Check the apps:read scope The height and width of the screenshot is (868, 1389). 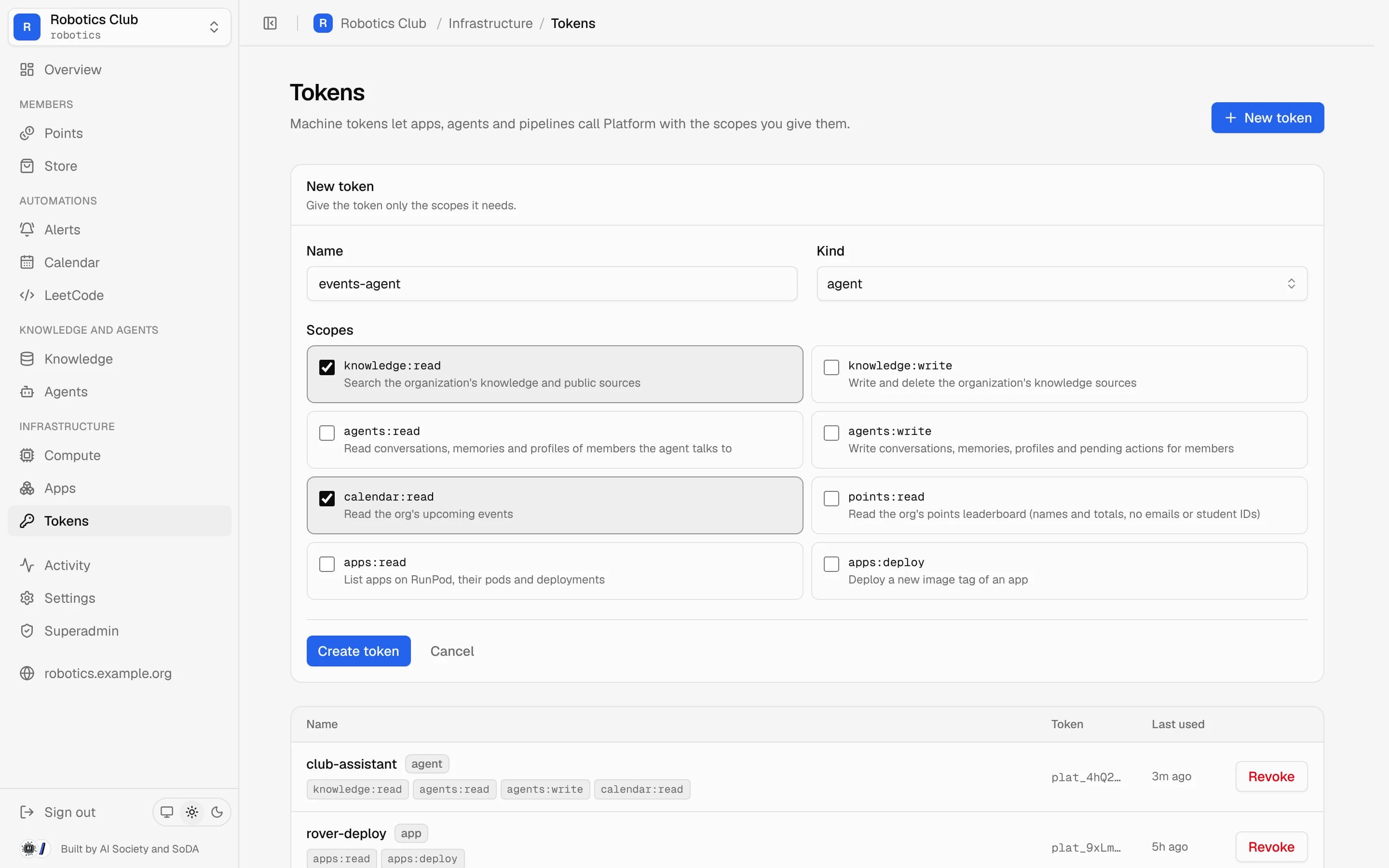coord(327,564)
